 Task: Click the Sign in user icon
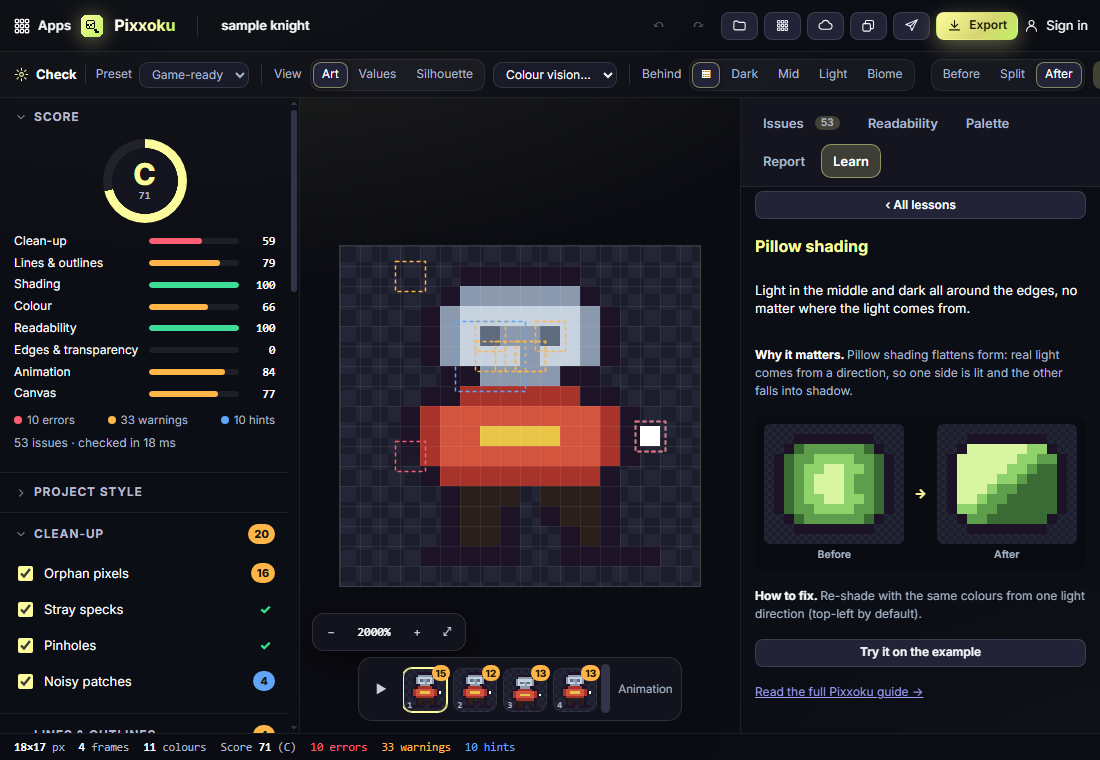tap(1031, 26)
